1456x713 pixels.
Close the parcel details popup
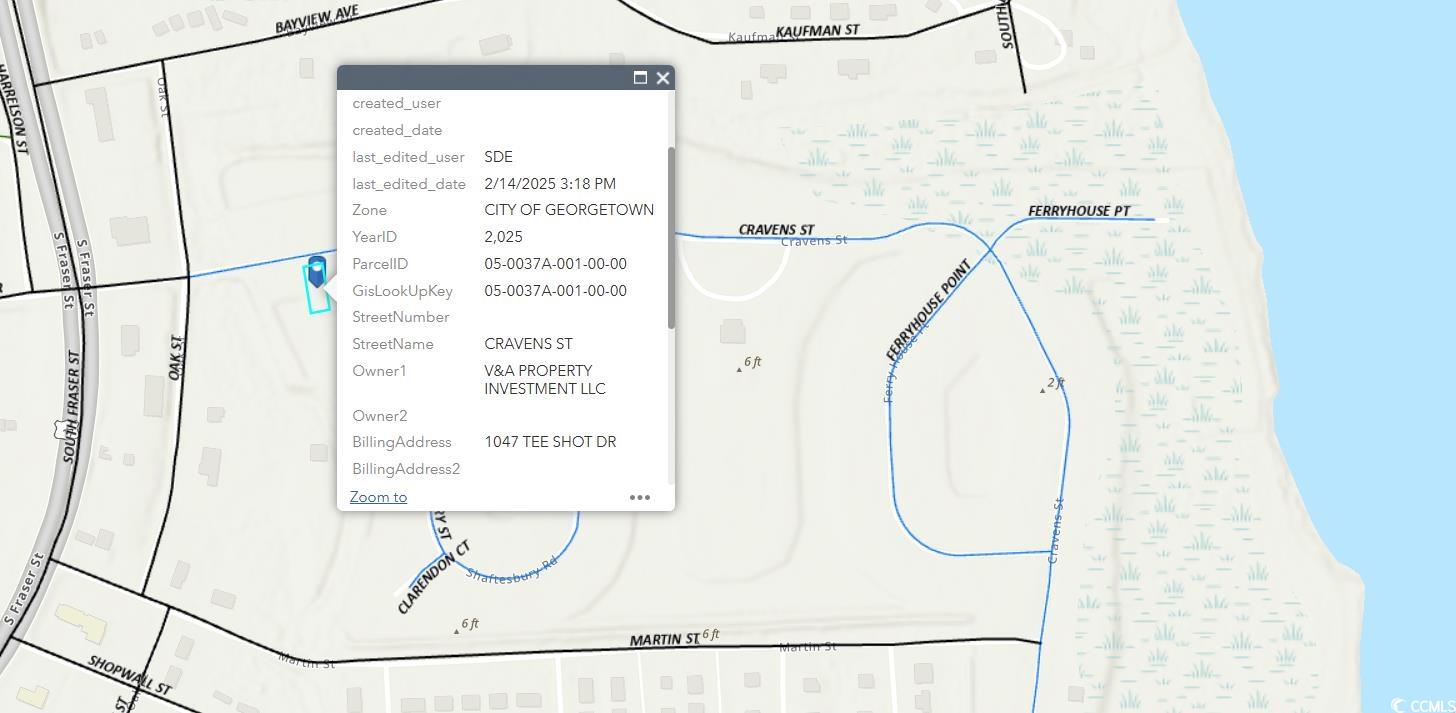[662, 78]
